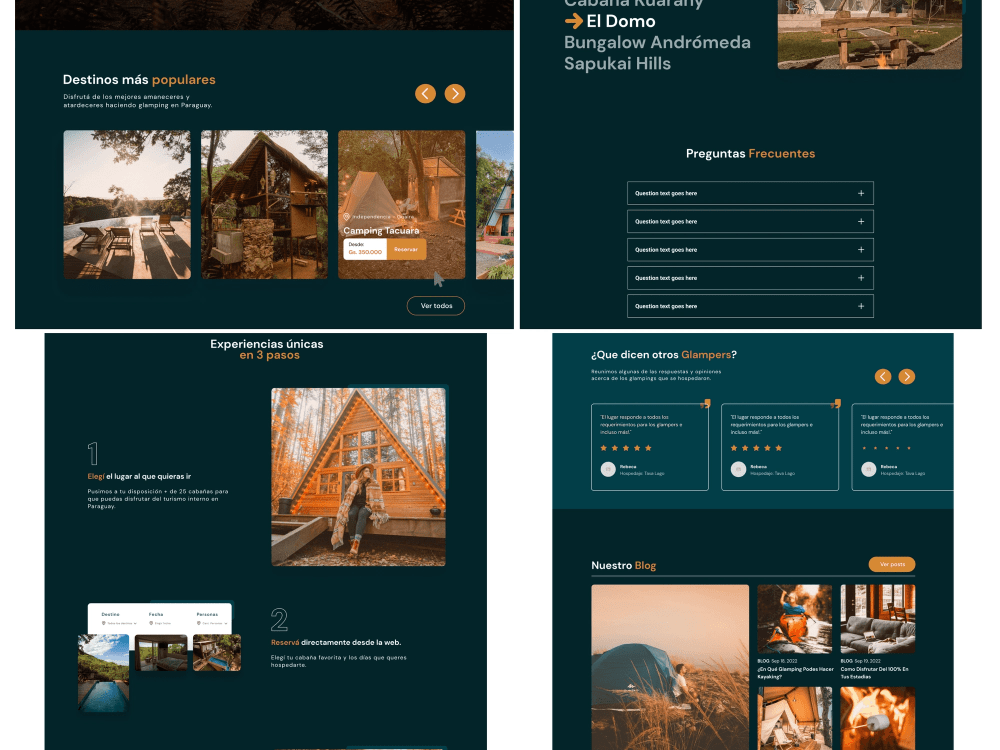The image size is (1000, 750).
Task: Click the right arrow in the Glampers testimonials section
Action: tap(906, 377)
